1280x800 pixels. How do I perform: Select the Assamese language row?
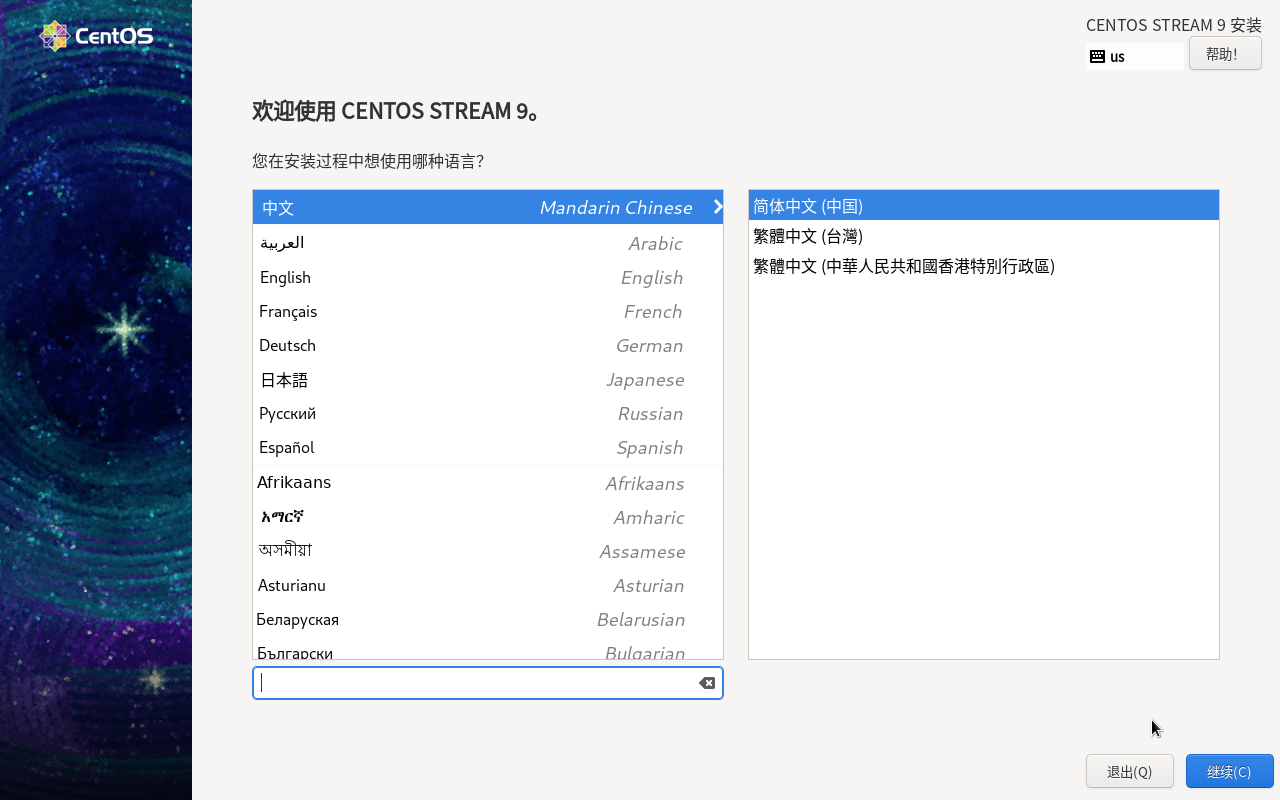click(x=488, y=551)
